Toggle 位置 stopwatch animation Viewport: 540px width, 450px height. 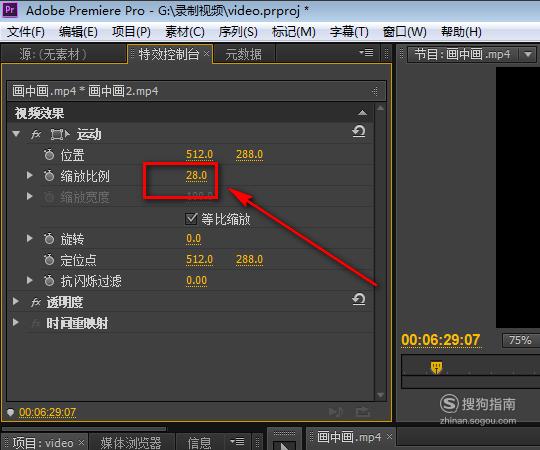click(49, 155)
